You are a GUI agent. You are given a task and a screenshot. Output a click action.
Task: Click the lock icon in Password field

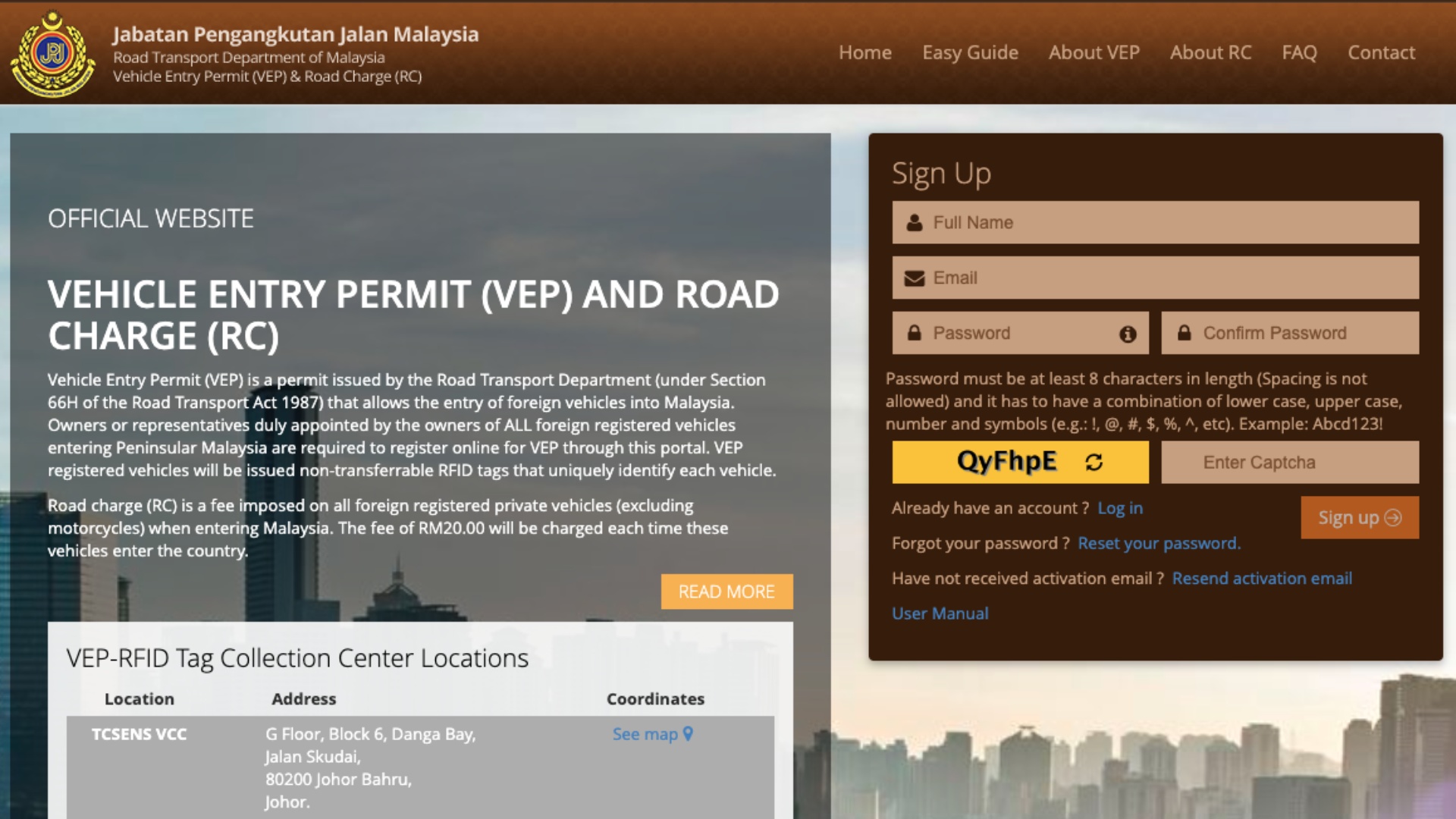pyautogui.click(x=915, y=333)
